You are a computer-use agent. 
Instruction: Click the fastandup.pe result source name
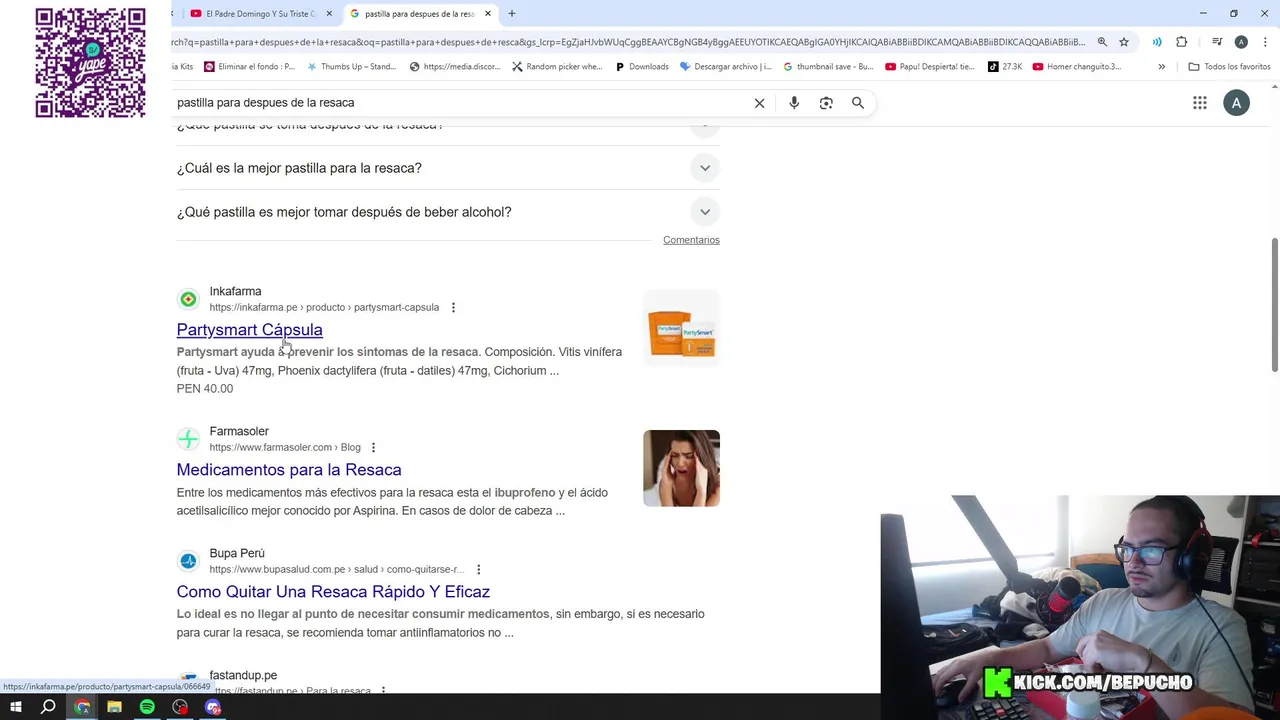pos(243,676)
